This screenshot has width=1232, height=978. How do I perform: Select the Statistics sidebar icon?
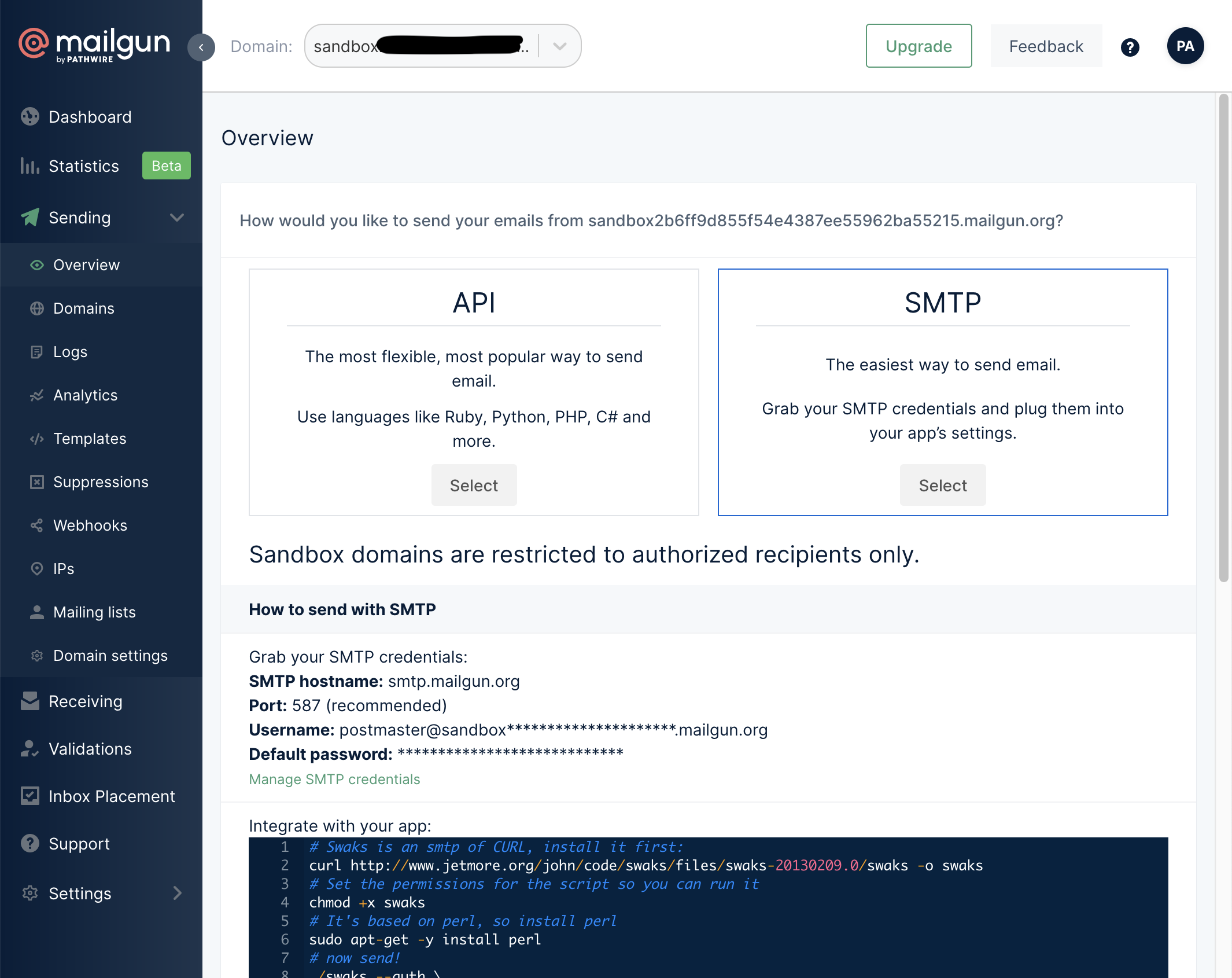pyautogui.click(x=29, y=166)
